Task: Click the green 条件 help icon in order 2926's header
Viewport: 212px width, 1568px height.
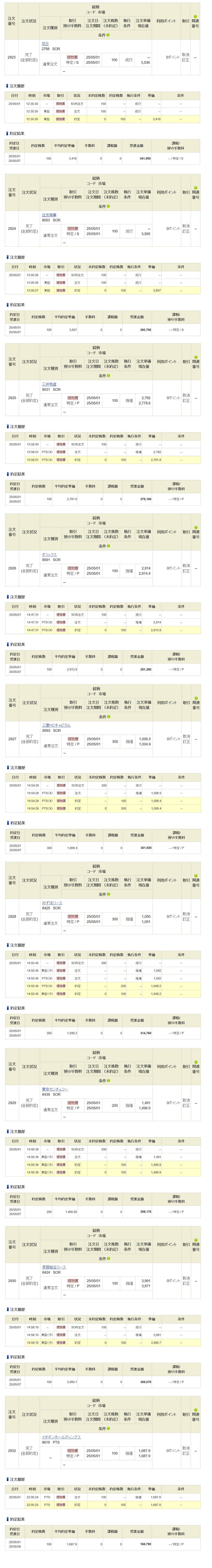Action: pos(109,546)
